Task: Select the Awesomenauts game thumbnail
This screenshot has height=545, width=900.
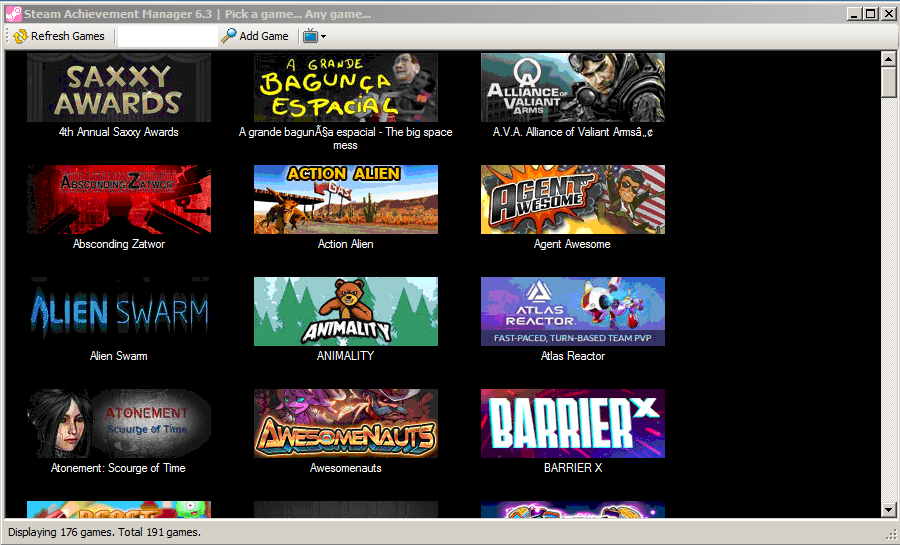Action: point(346,423)
